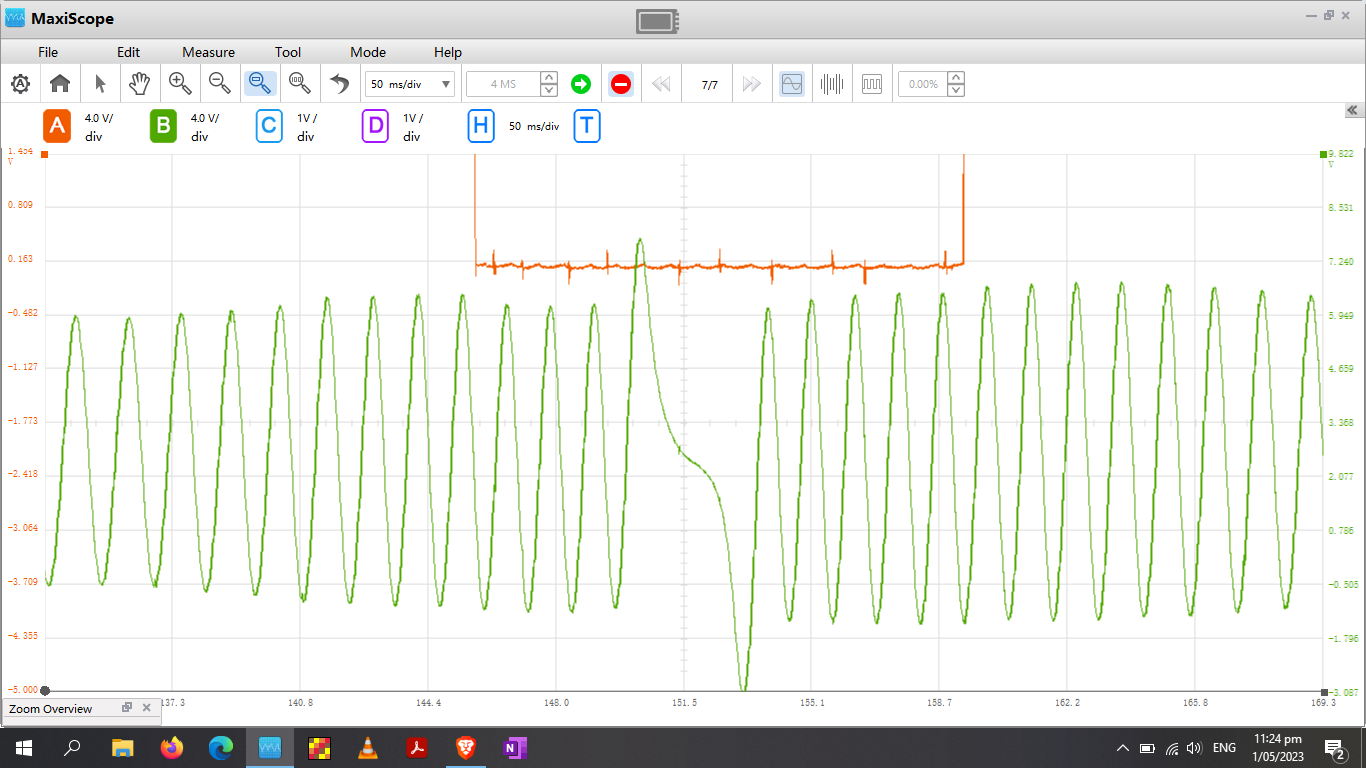The height and width of the screenshot is (768, 1366).
Task: Click the device connection icon in title bar
Action: (657, 20)
